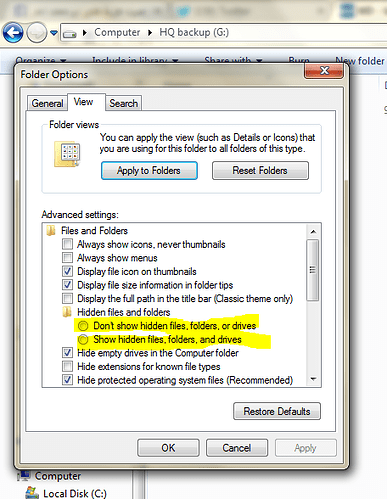Uncheck Display file icon on thumbnails
Image resolution: width=387 pixels, height=499 pixels.
coord(67,272)
